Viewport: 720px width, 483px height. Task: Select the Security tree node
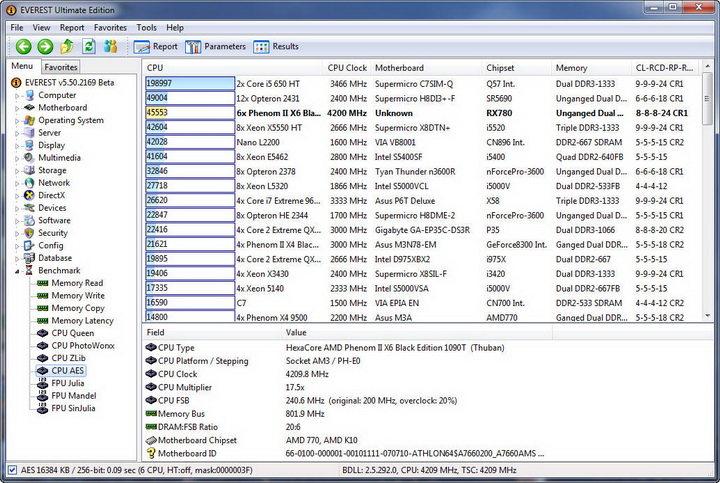pos(52,233)
